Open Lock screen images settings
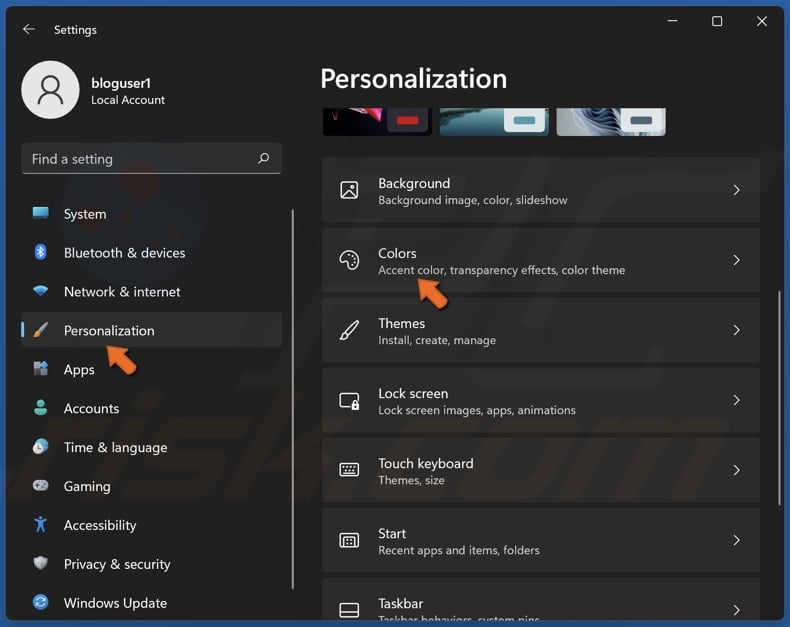 click(541, 400)
